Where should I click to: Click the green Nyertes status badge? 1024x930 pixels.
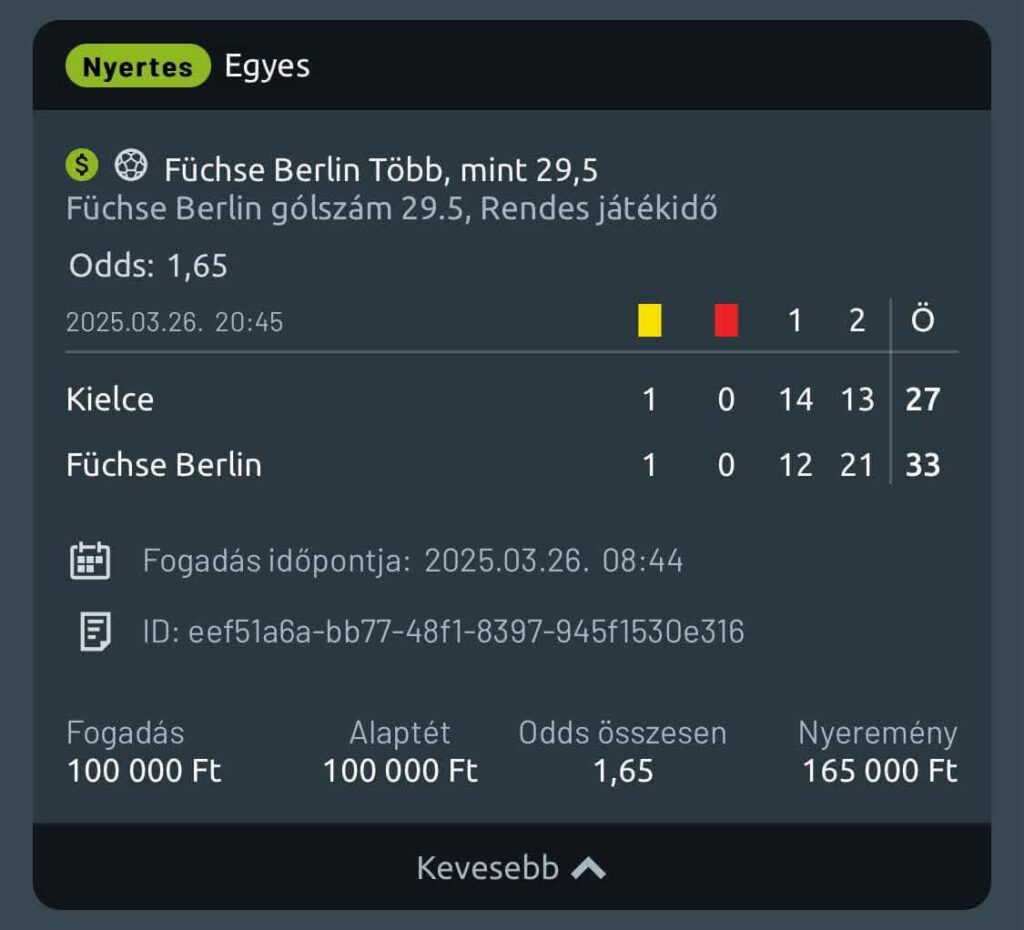point(138,66)
